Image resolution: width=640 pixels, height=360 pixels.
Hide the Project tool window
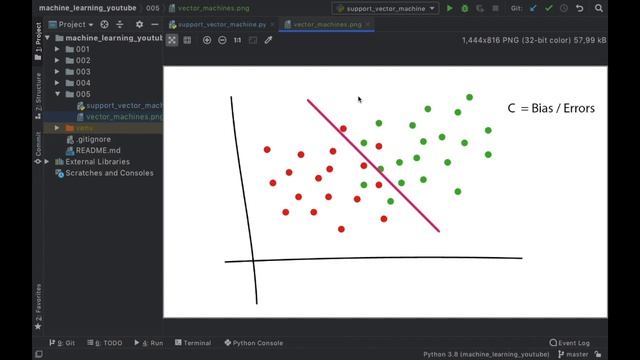coord(155,24)
